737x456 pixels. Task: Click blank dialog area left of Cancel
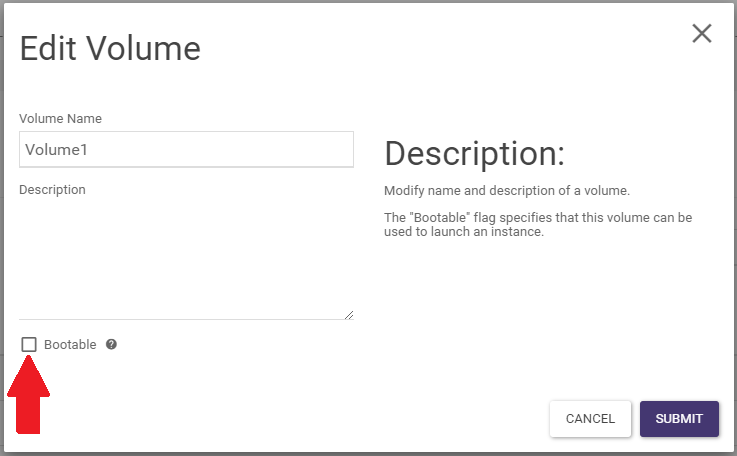(300, 419)
